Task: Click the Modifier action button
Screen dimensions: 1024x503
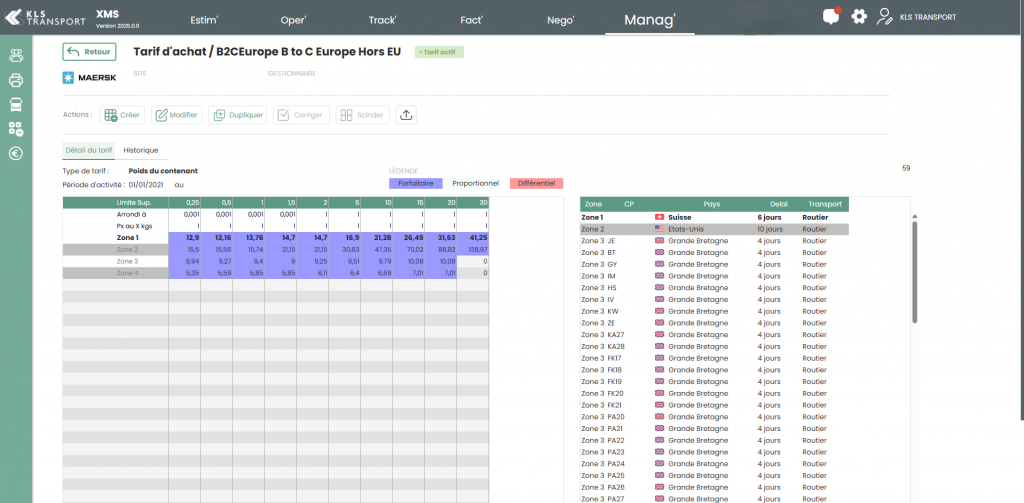Action: (177, 115)
